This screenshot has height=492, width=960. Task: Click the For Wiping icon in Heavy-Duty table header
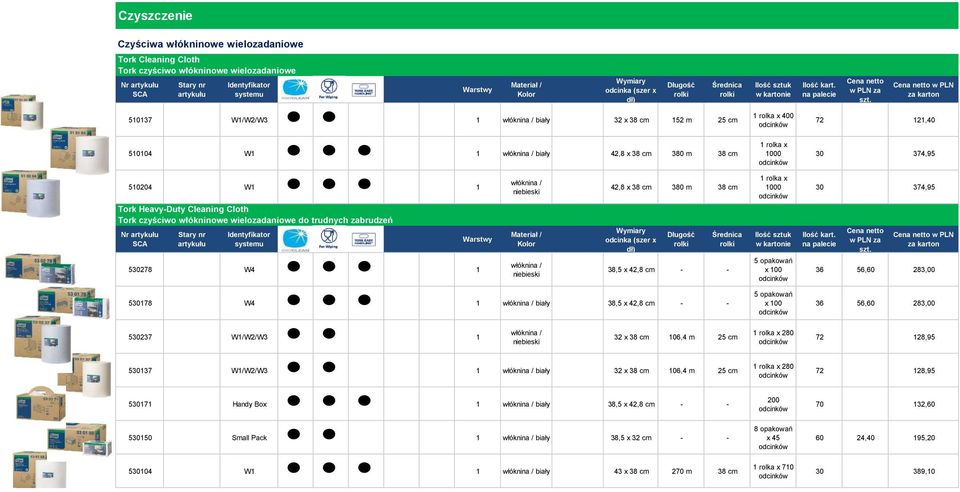(x=329, y=239)
